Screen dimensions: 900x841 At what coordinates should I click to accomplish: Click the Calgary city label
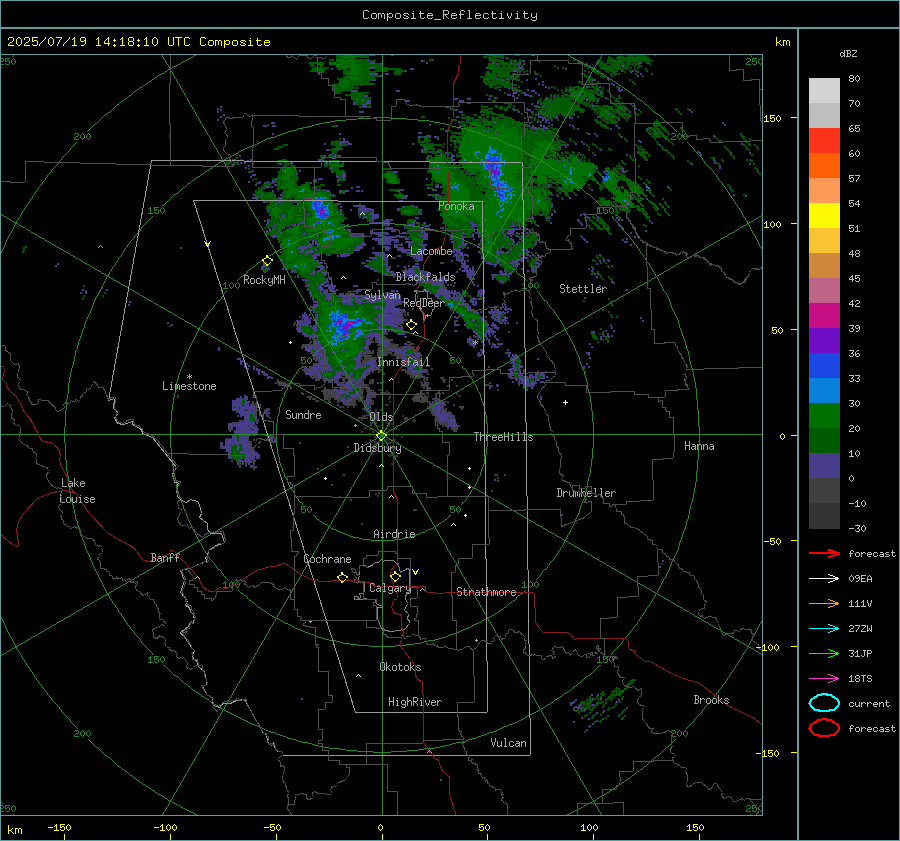coord(390,588)
